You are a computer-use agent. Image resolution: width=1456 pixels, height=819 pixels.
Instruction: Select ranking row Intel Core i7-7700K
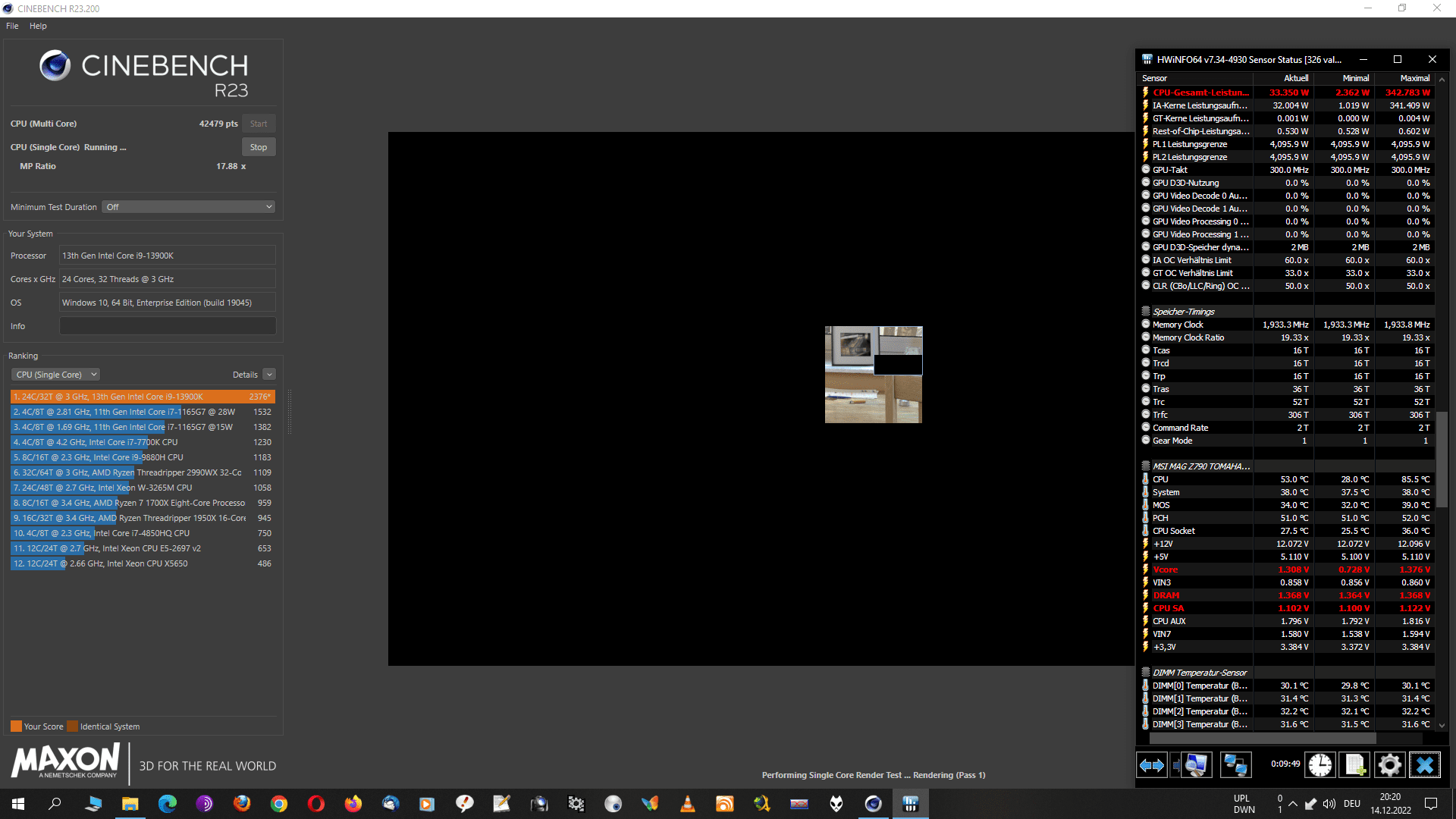tap(143, 442)
